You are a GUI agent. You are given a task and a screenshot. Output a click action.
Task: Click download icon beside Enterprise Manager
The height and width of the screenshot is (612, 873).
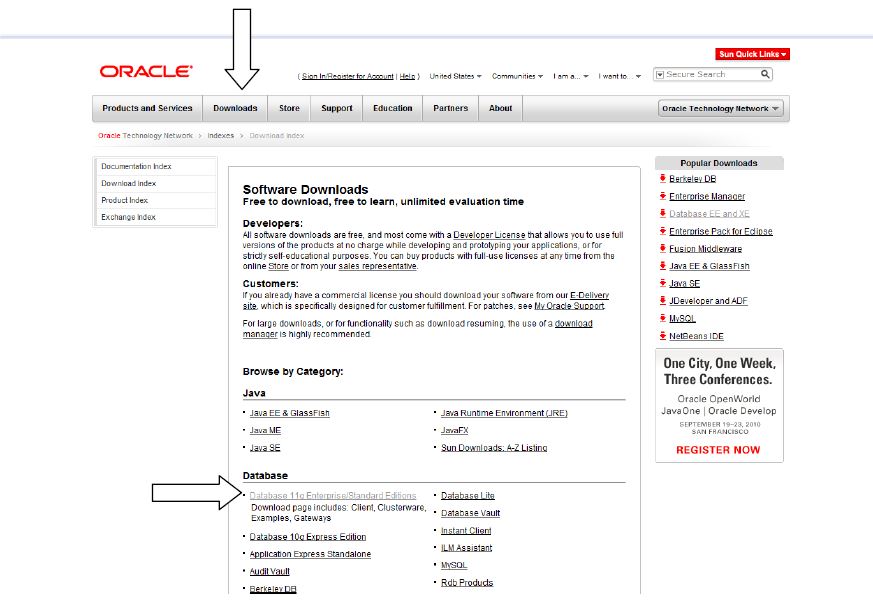(663, 196)
